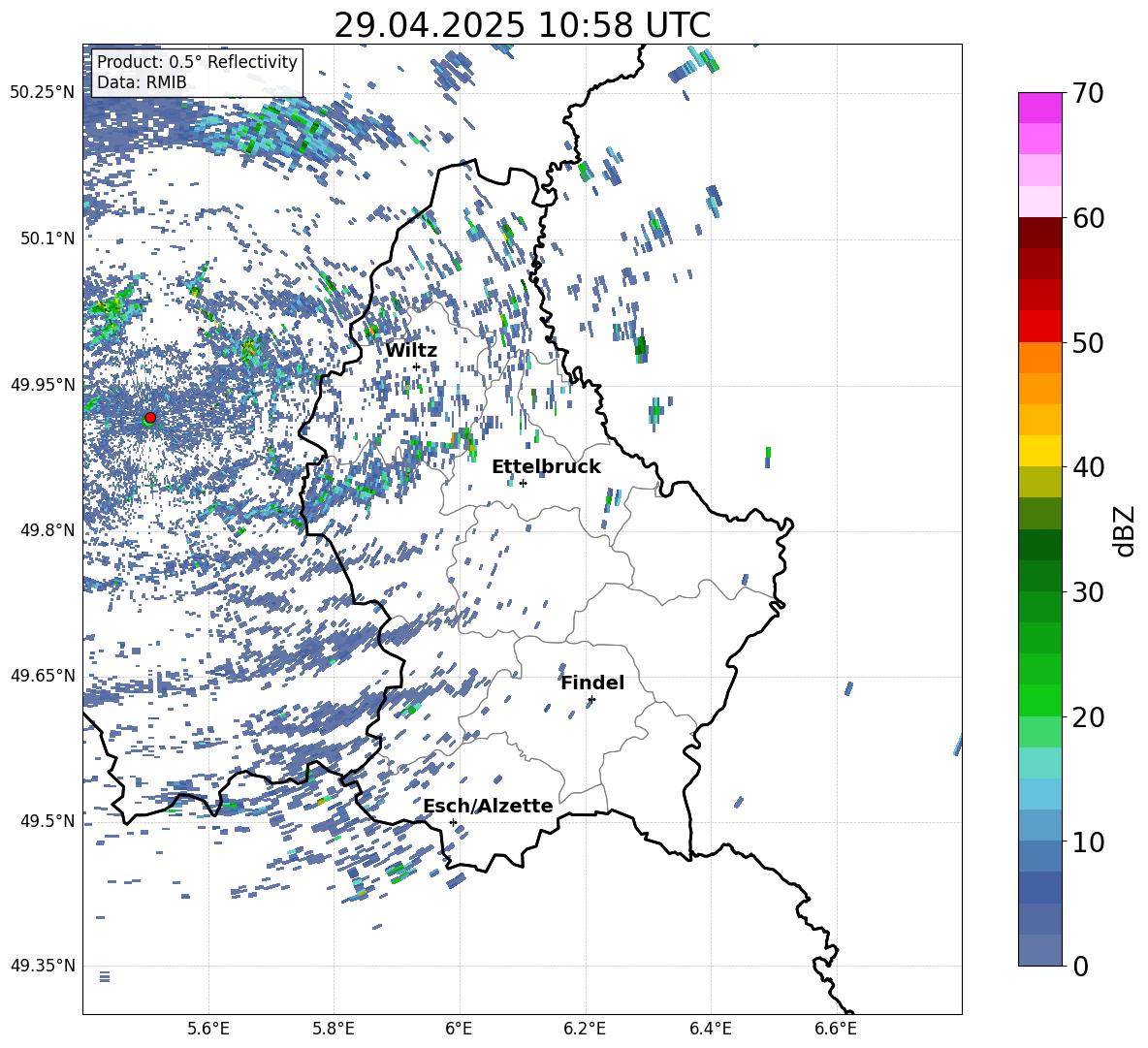Click the 6.6°E longitude label
Viewport: 1148px width, 1048px height.
836,1029
